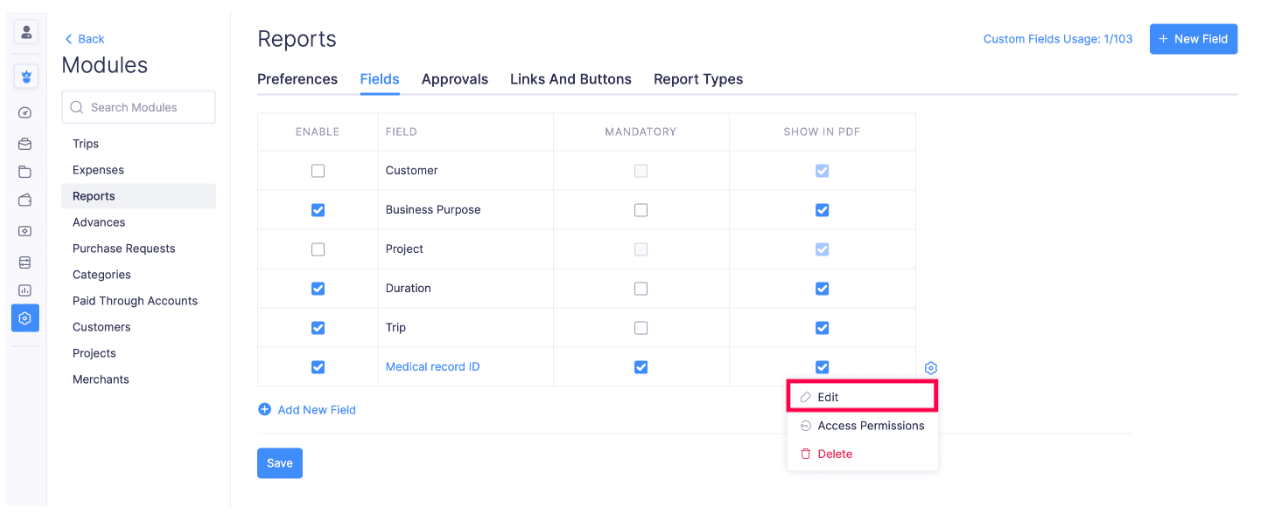Enable the Customer field checkbox
1282x532 pixels.
point(318,171)
